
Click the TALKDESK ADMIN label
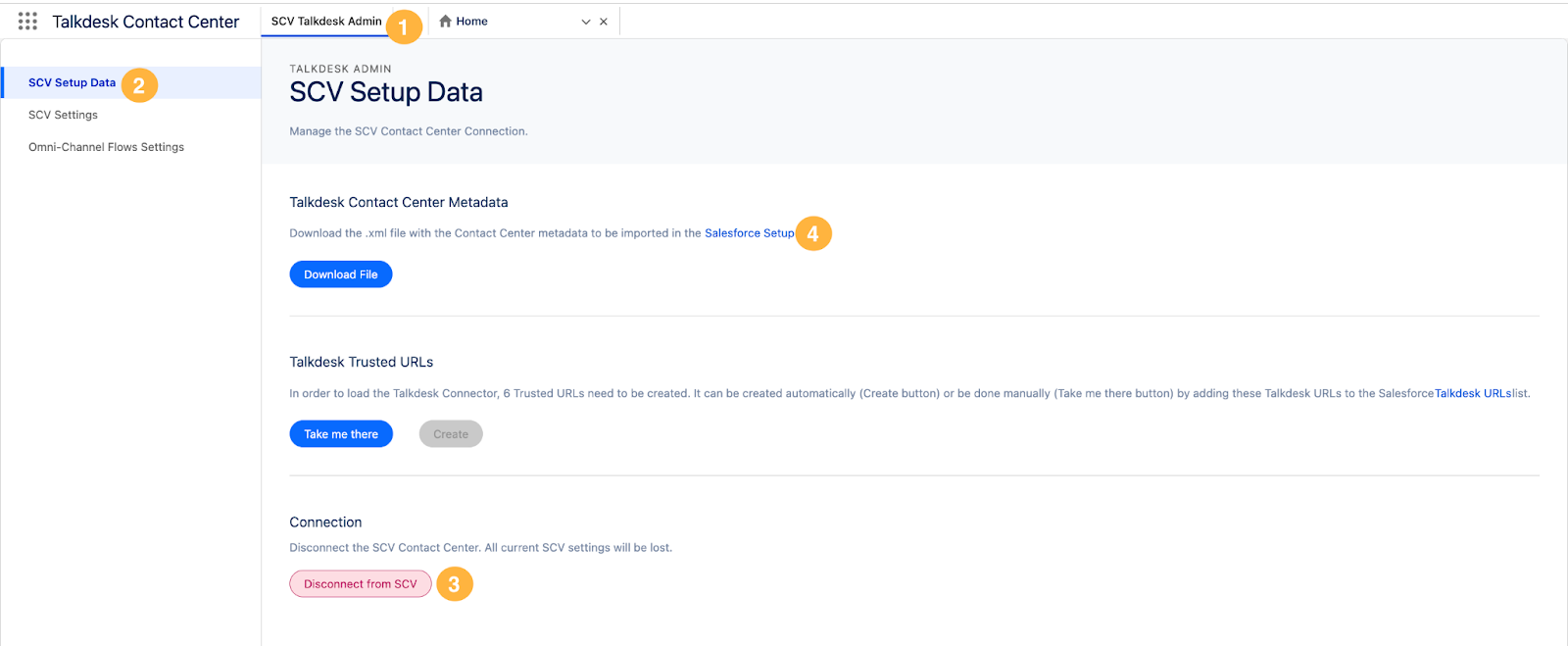[x=341, y=69]
